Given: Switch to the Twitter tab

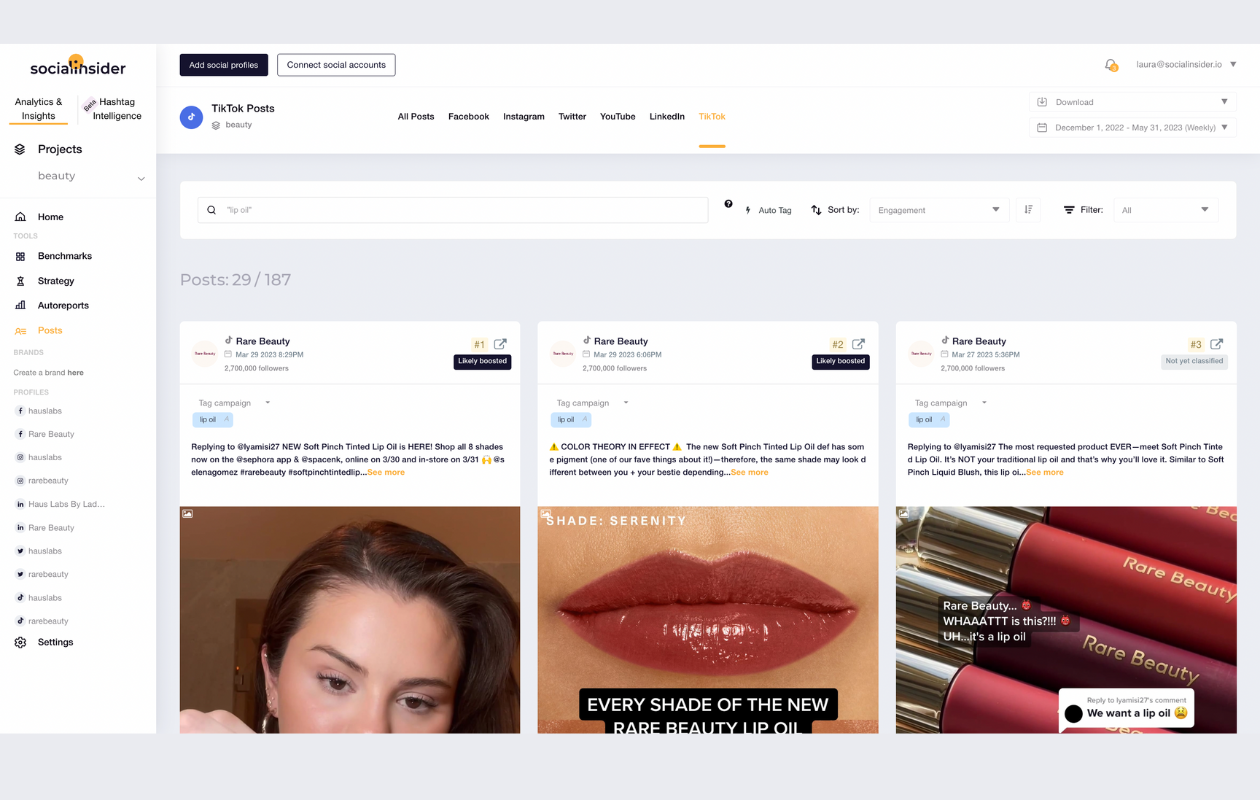Looking at the screenshot, I should 572,117.
